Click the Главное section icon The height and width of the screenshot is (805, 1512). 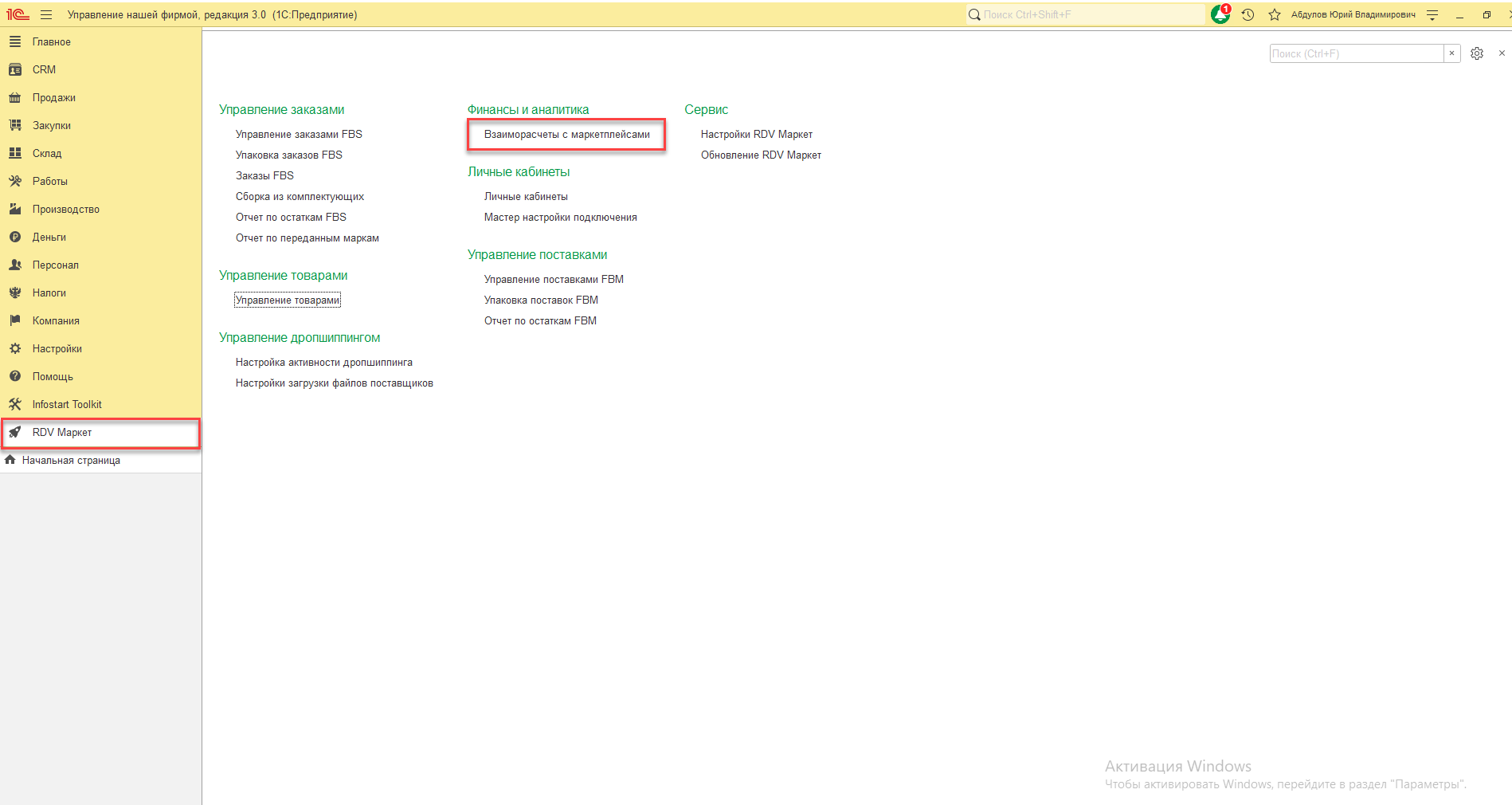[15, 41]
